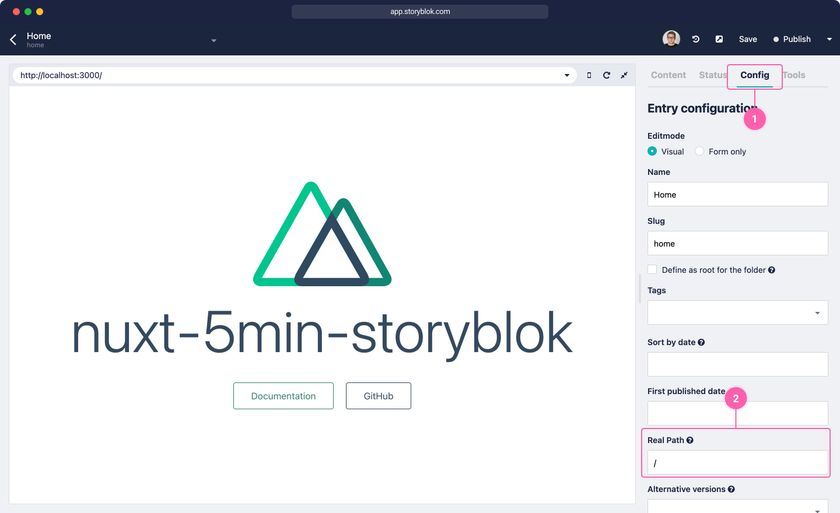The width and height of the screenshot is (840, 513).
Task: Open the Documentation button in preview
Action: [x=283, y=396]
